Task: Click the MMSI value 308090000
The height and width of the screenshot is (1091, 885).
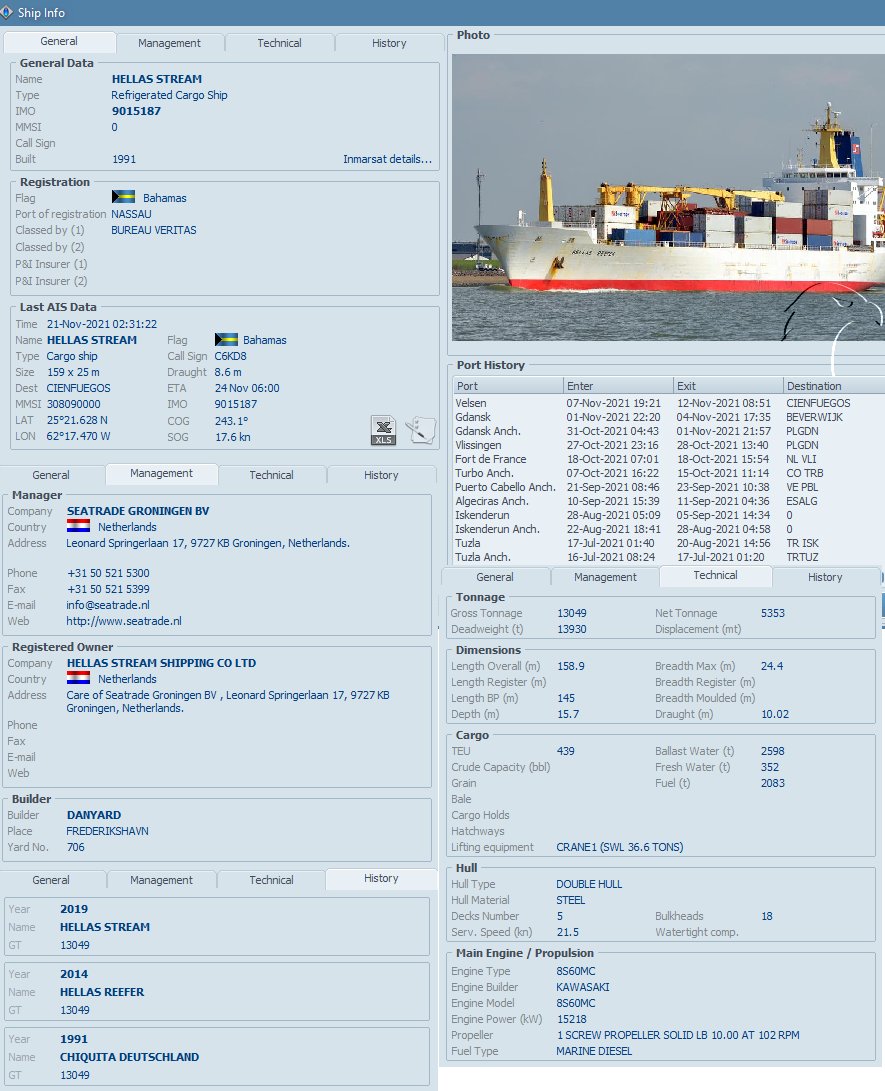Action: coord(74,404)
